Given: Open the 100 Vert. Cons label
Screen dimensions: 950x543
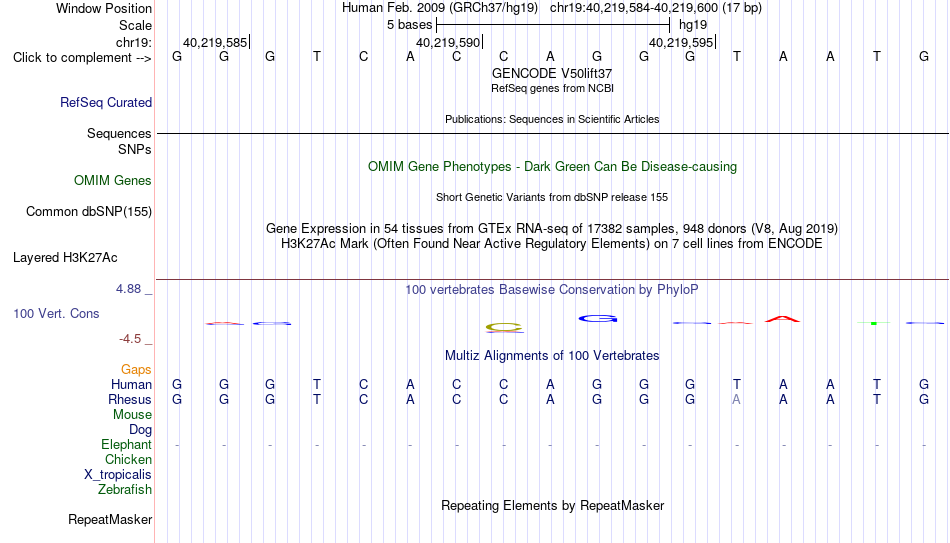Looking at the screenshot, I should point(56,313).
